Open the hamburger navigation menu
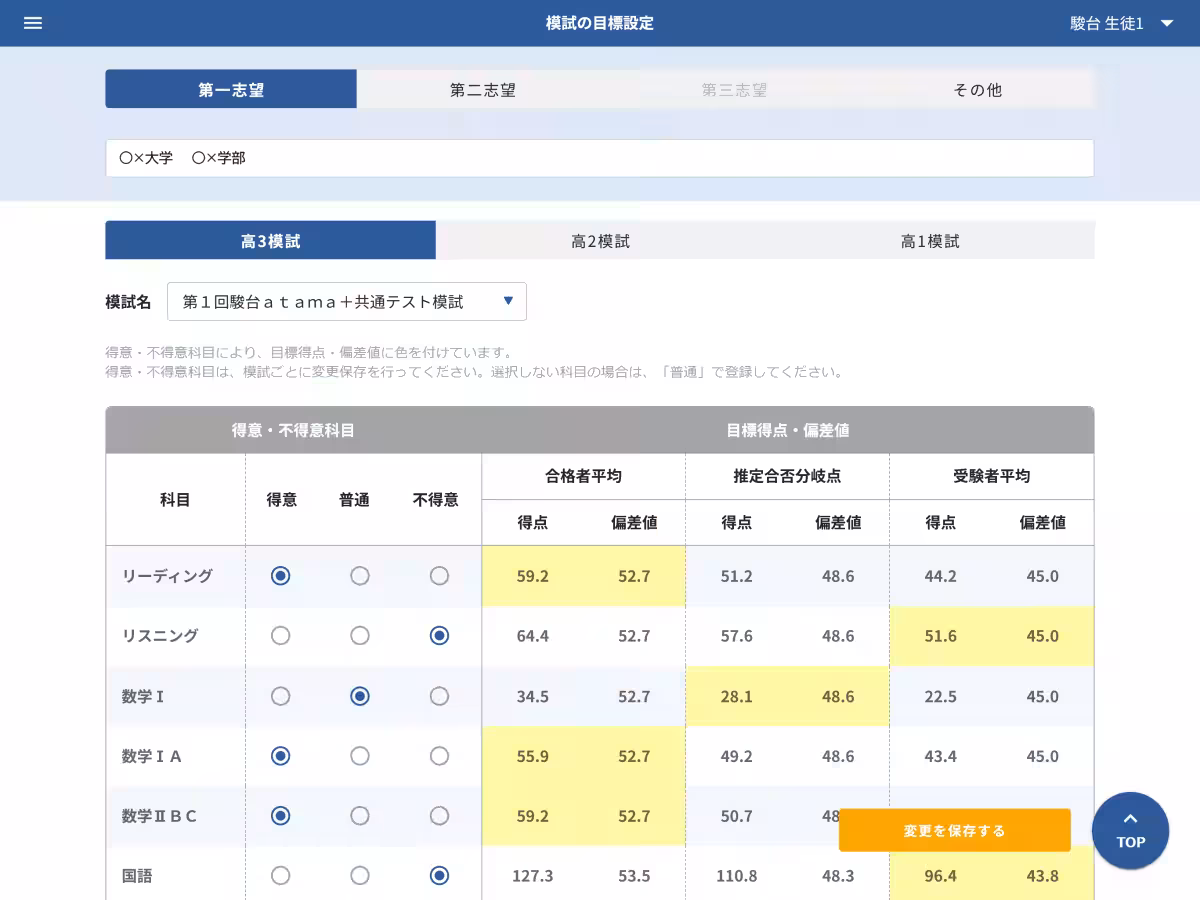 pyautogui.click(x=33, y=22)
